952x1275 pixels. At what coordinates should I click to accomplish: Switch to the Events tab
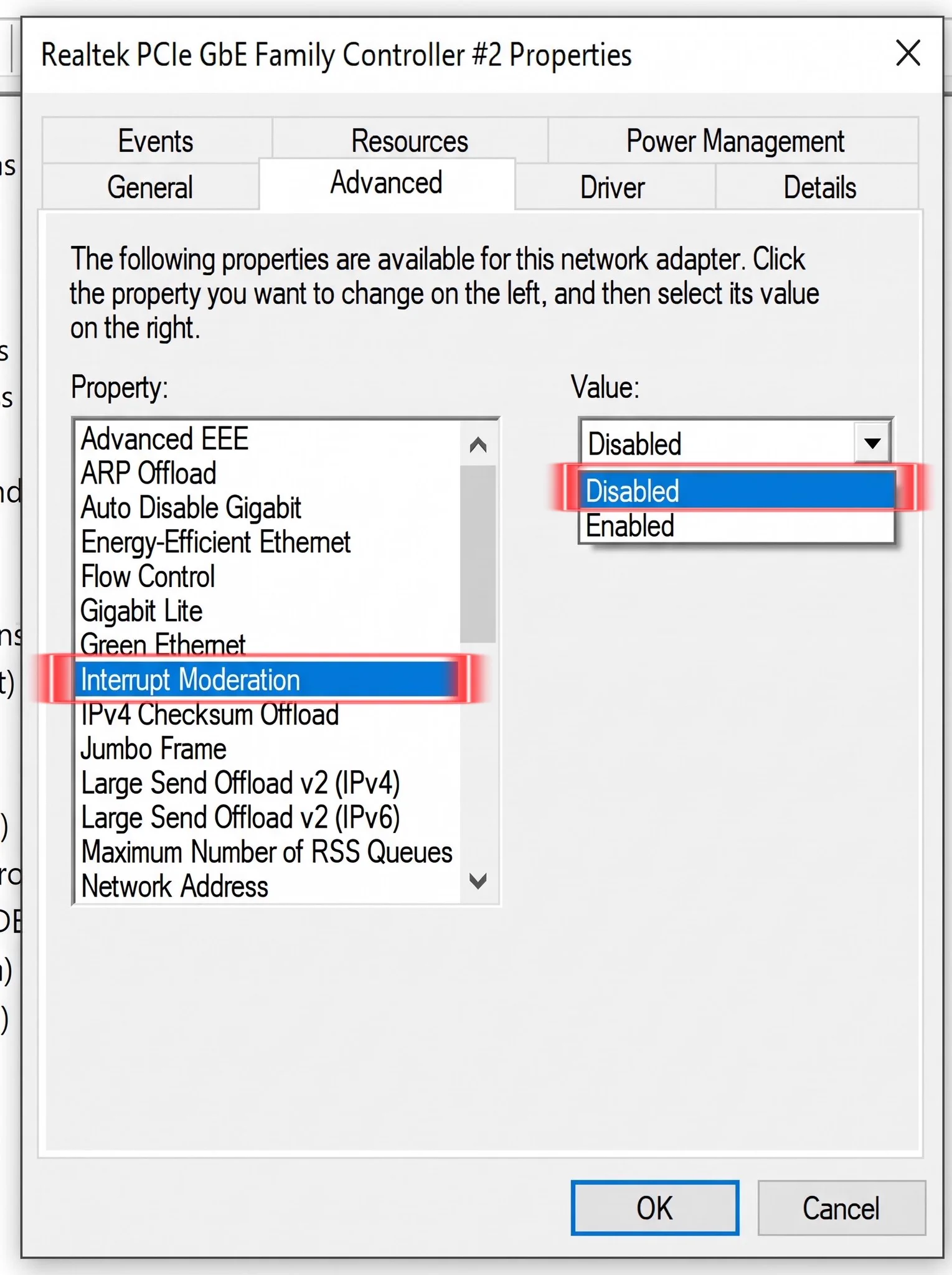click(x=156, y=141)
